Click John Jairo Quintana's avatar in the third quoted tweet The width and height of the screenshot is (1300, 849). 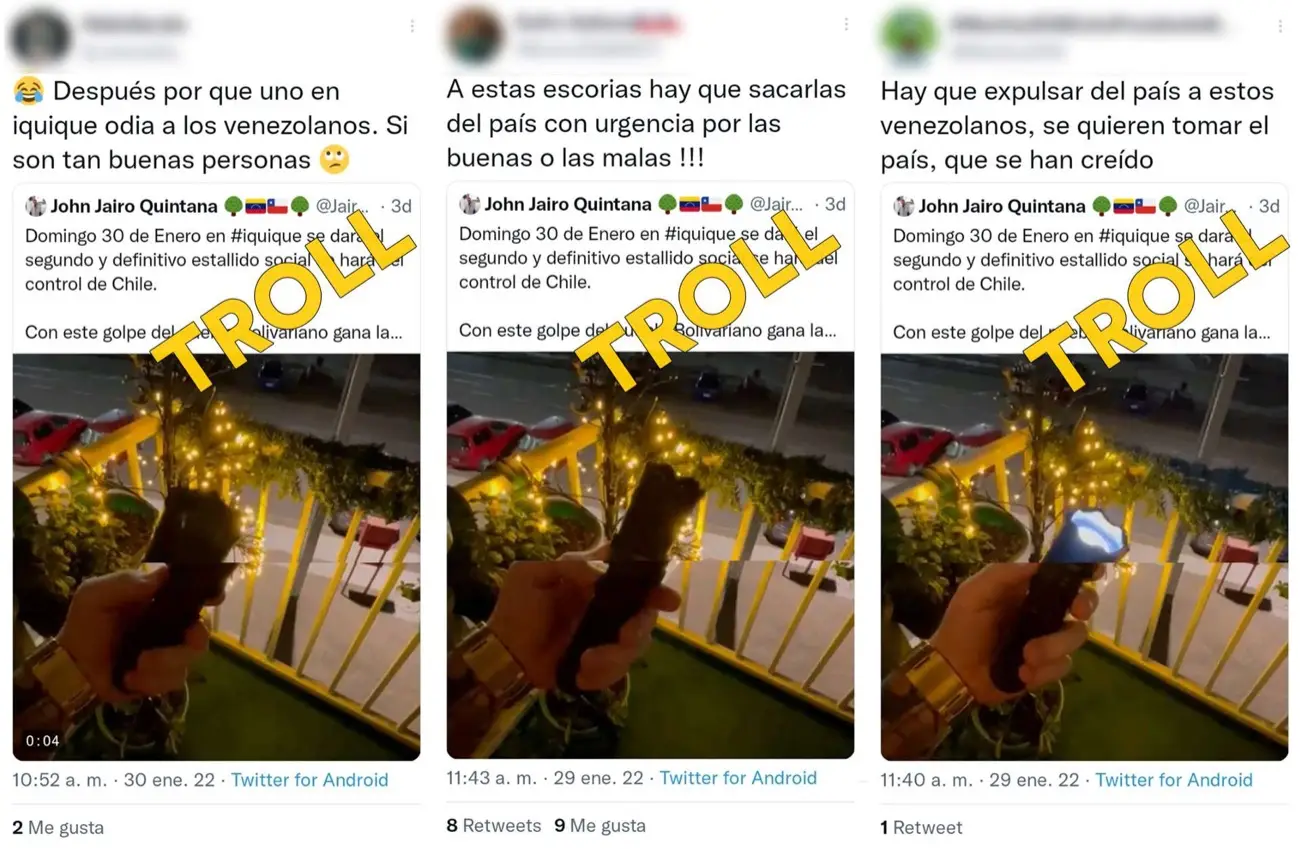click(904, 206)
